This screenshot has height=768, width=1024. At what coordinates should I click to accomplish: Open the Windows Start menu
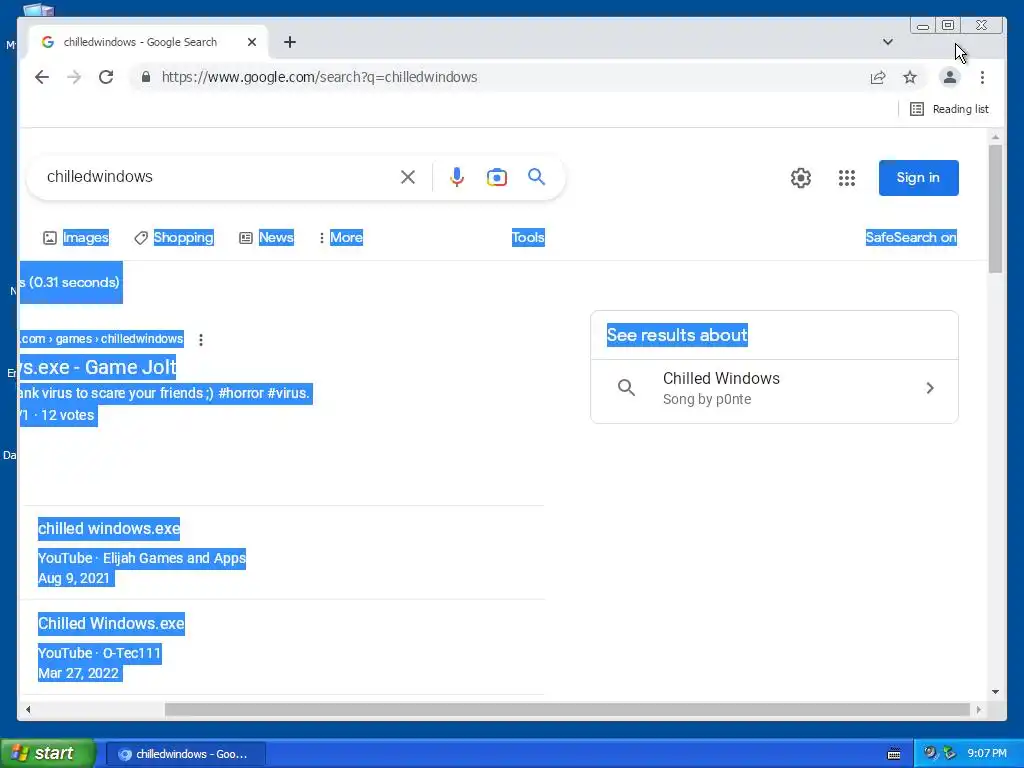click(x=48, y=754)
